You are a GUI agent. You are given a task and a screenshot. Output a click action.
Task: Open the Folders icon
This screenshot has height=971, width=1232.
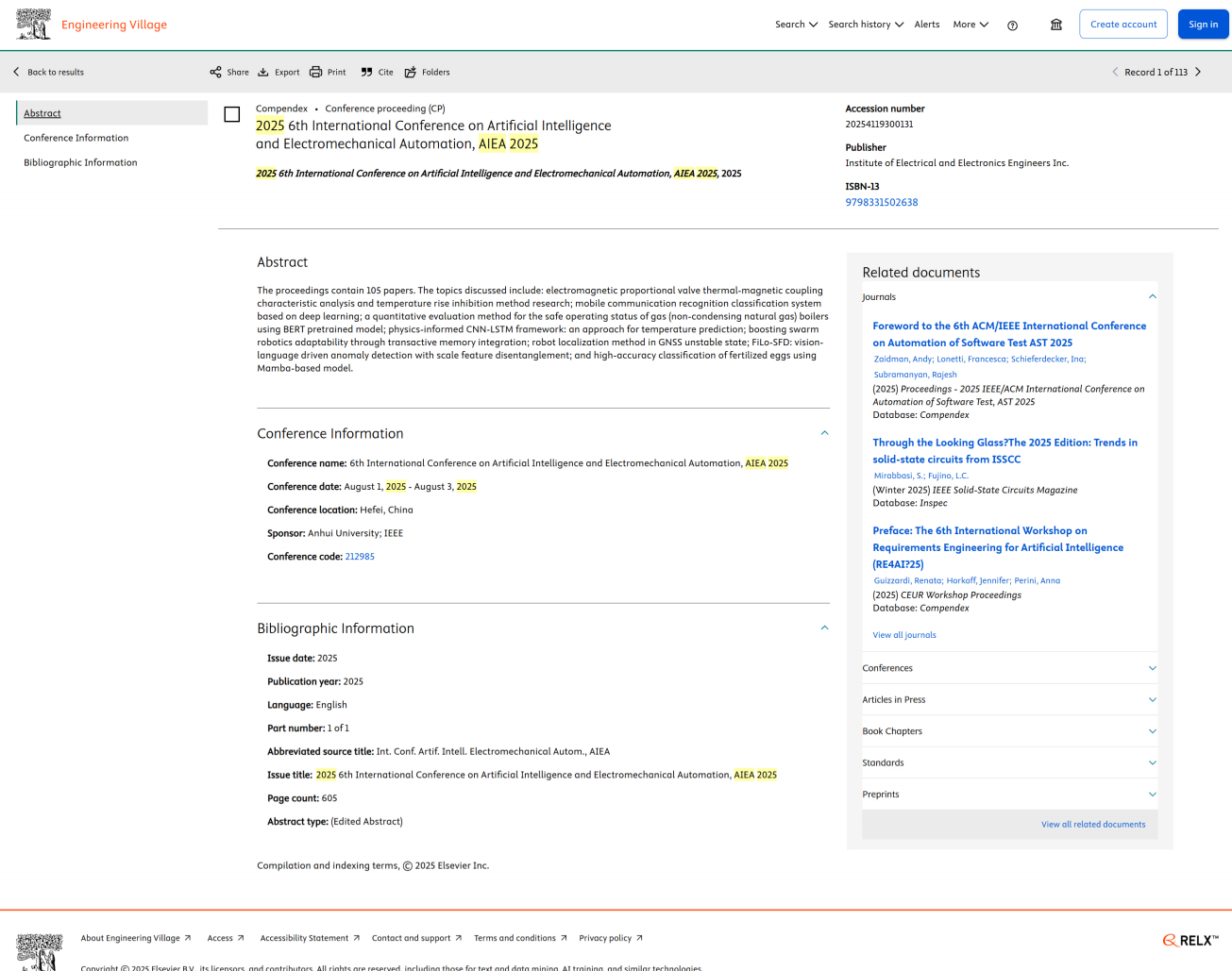pyautogui.click(x=411, y=72)
